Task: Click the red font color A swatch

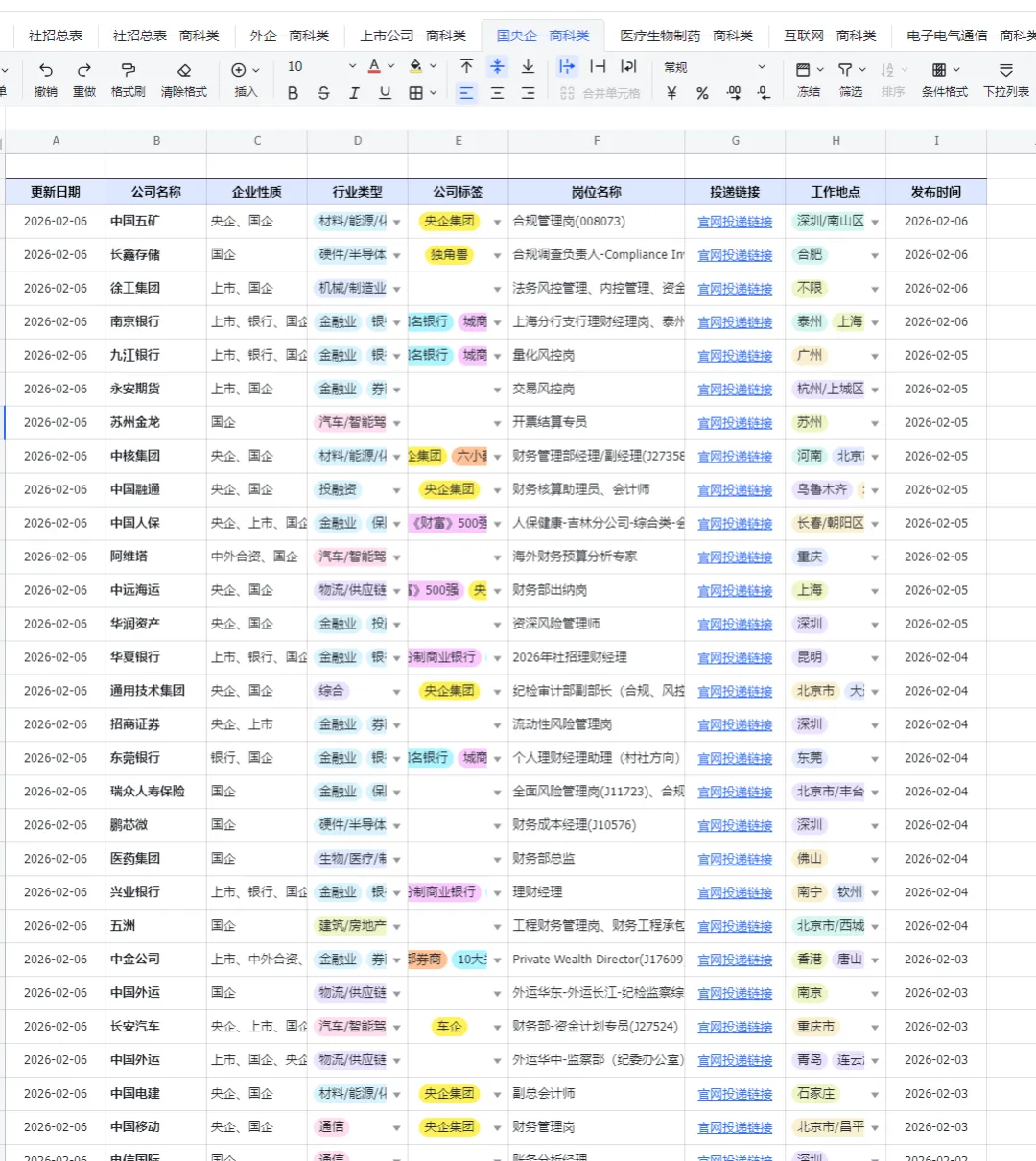Action: pyautogui.click(x=374, y=66)
